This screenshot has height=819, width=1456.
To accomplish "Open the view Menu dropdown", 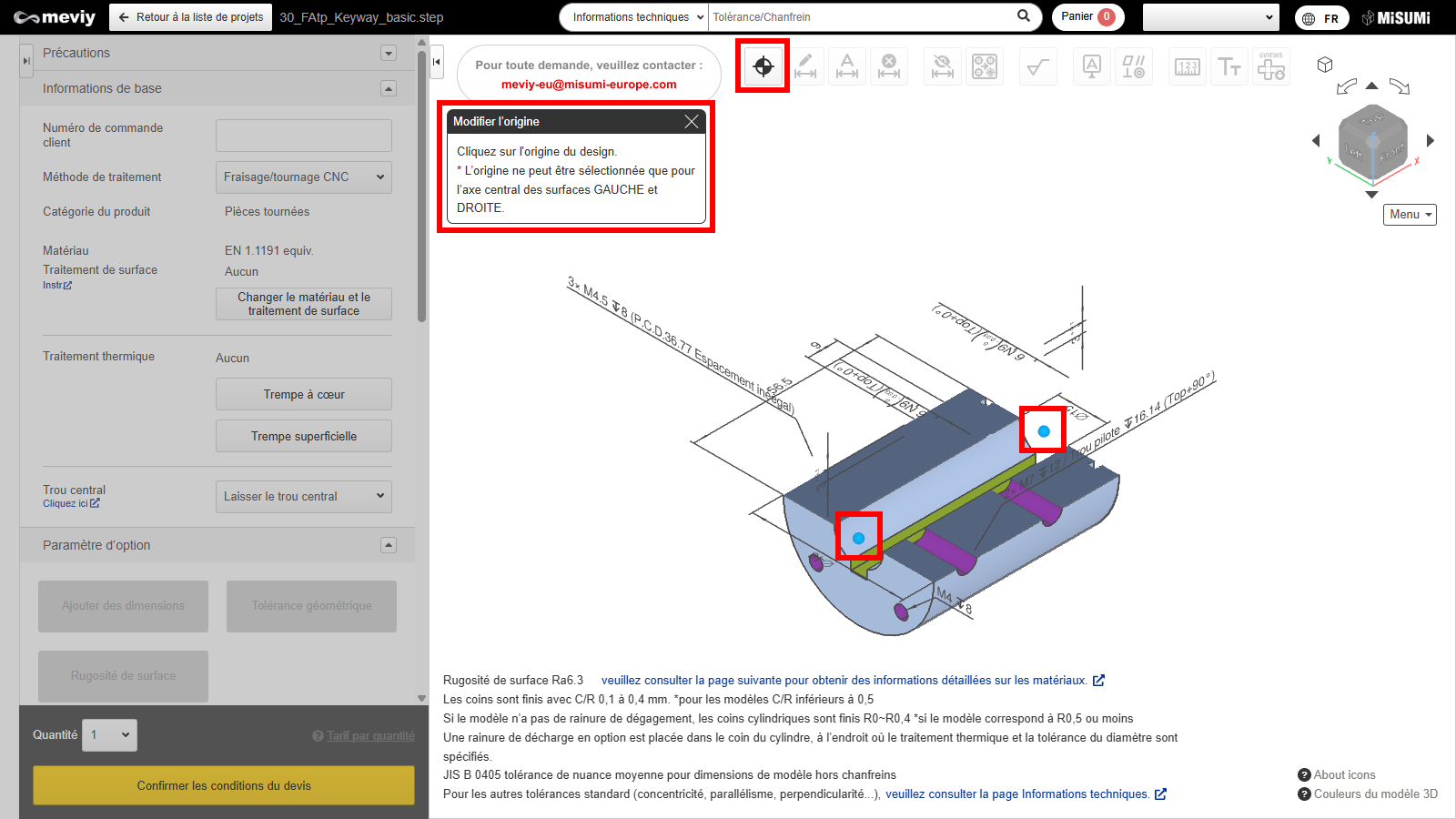I will pos(1410,215).
